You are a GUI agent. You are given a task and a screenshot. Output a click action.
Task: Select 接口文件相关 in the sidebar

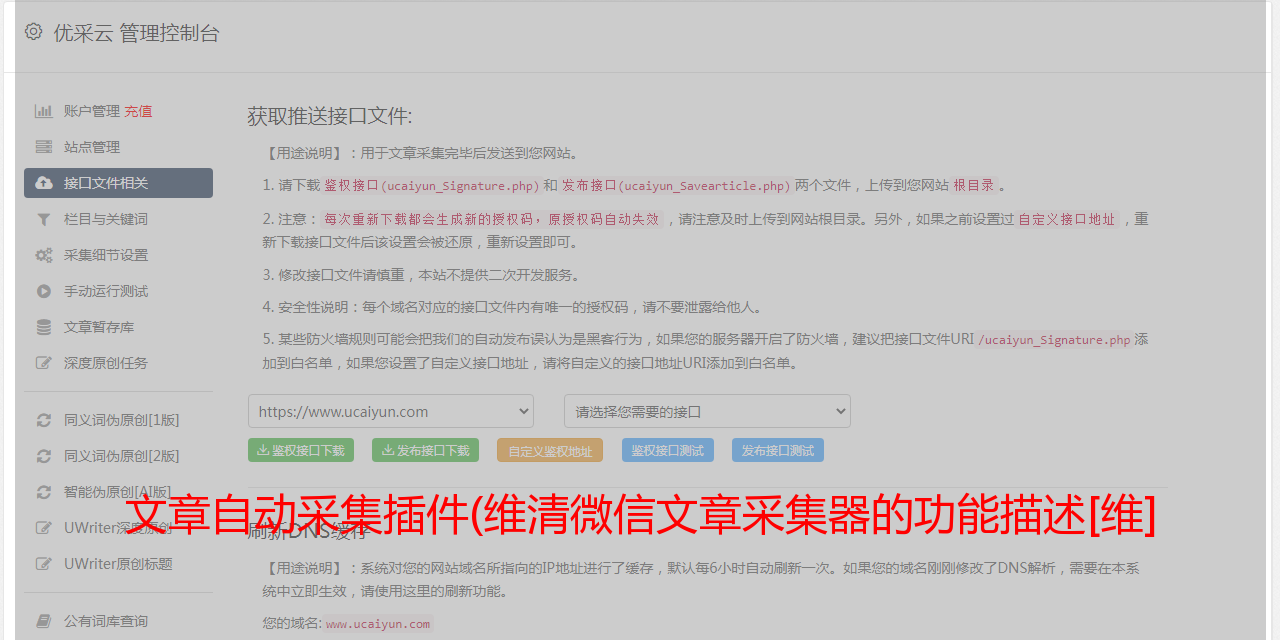[118, 183]
